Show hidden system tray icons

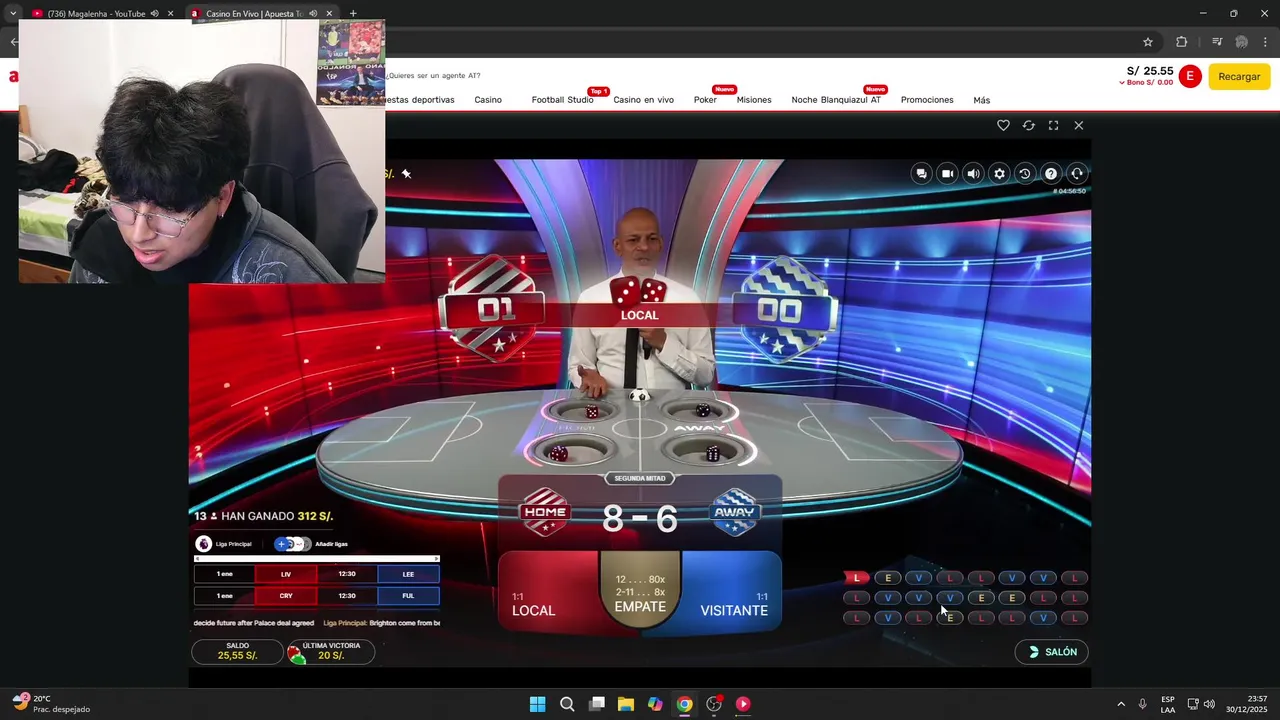click(x=1120, y=704)
